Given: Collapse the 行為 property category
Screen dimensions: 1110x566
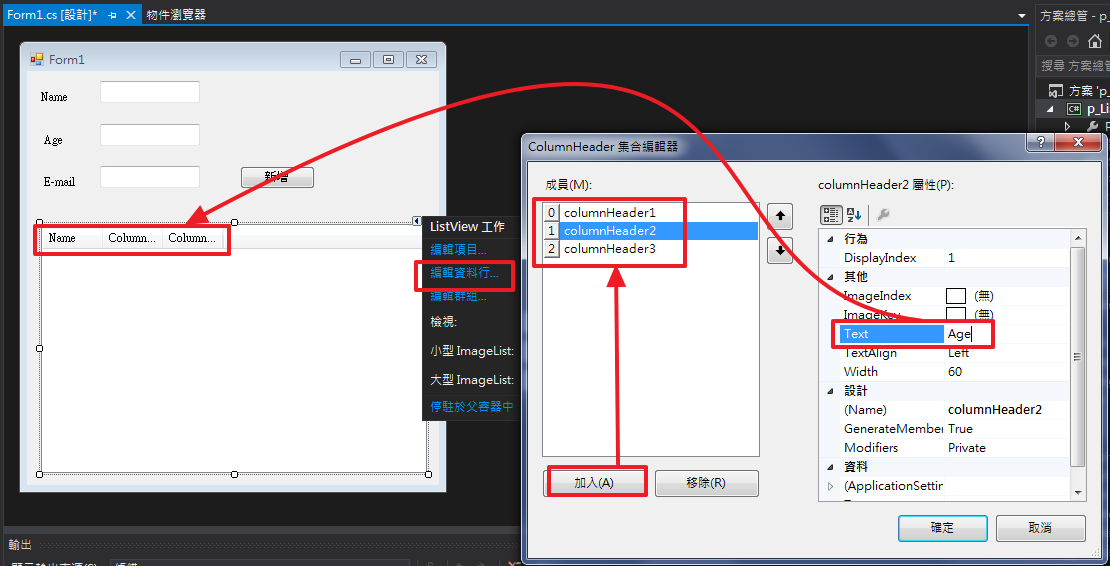Looking at the screenshot, I should click(830, 239).
